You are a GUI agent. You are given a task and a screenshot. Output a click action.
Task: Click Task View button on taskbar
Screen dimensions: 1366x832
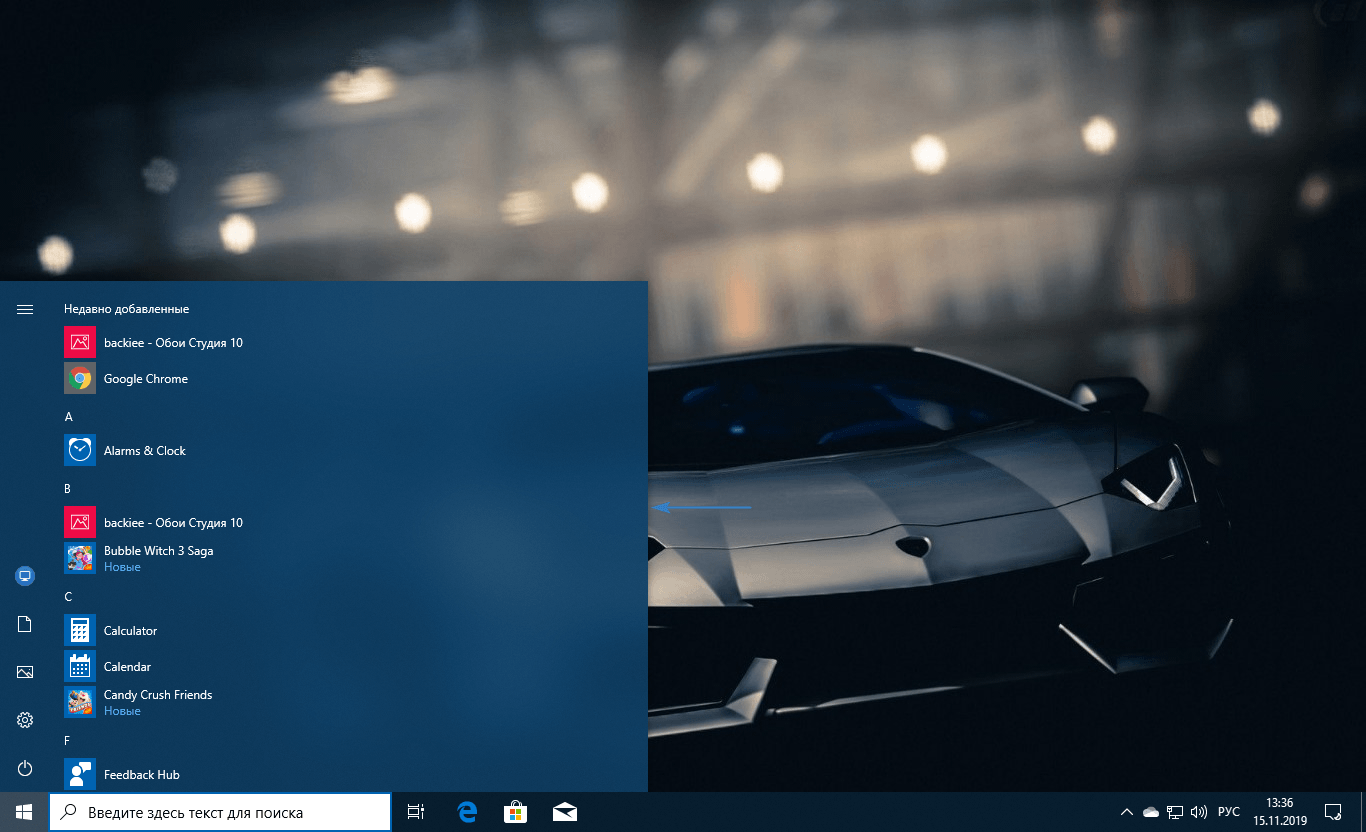click(x=416, y=812)
